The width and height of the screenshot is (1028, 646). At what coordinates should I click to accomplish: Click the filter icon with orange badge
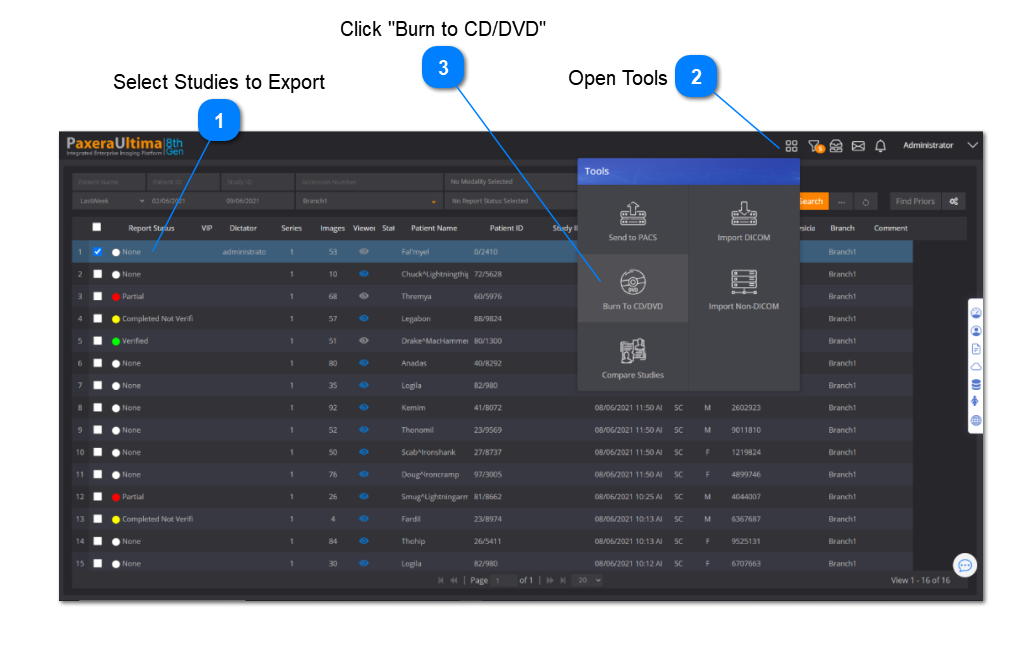(x=814, y=146)
